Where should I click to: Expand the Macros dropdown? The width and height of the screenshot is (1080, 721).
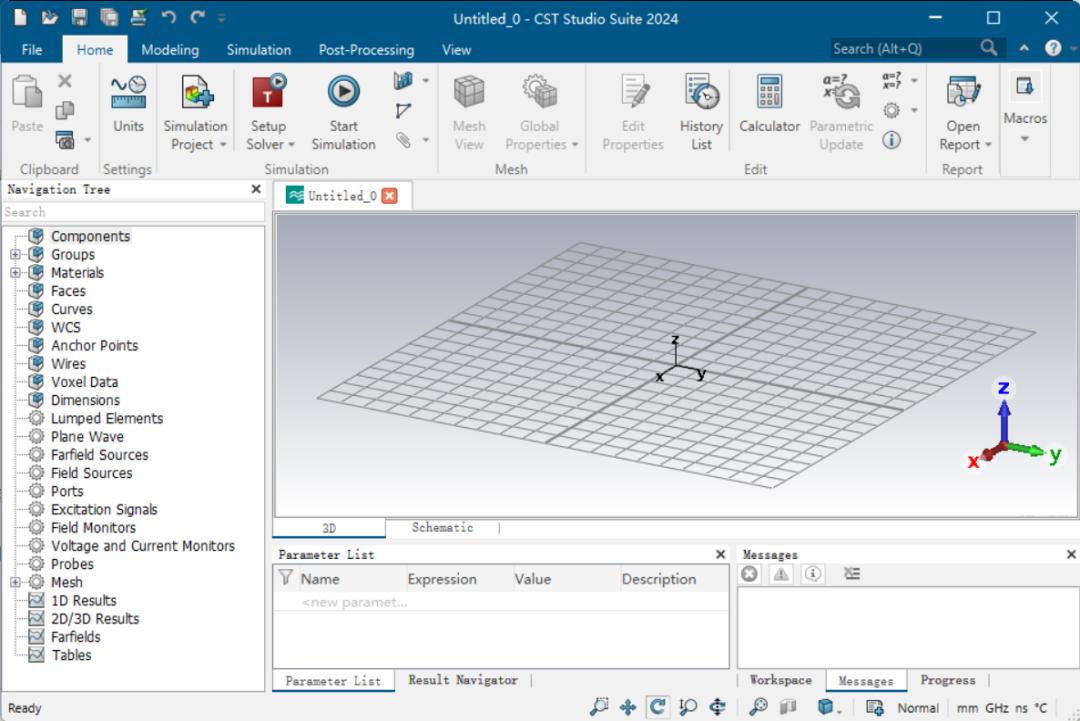point(1024,138)
